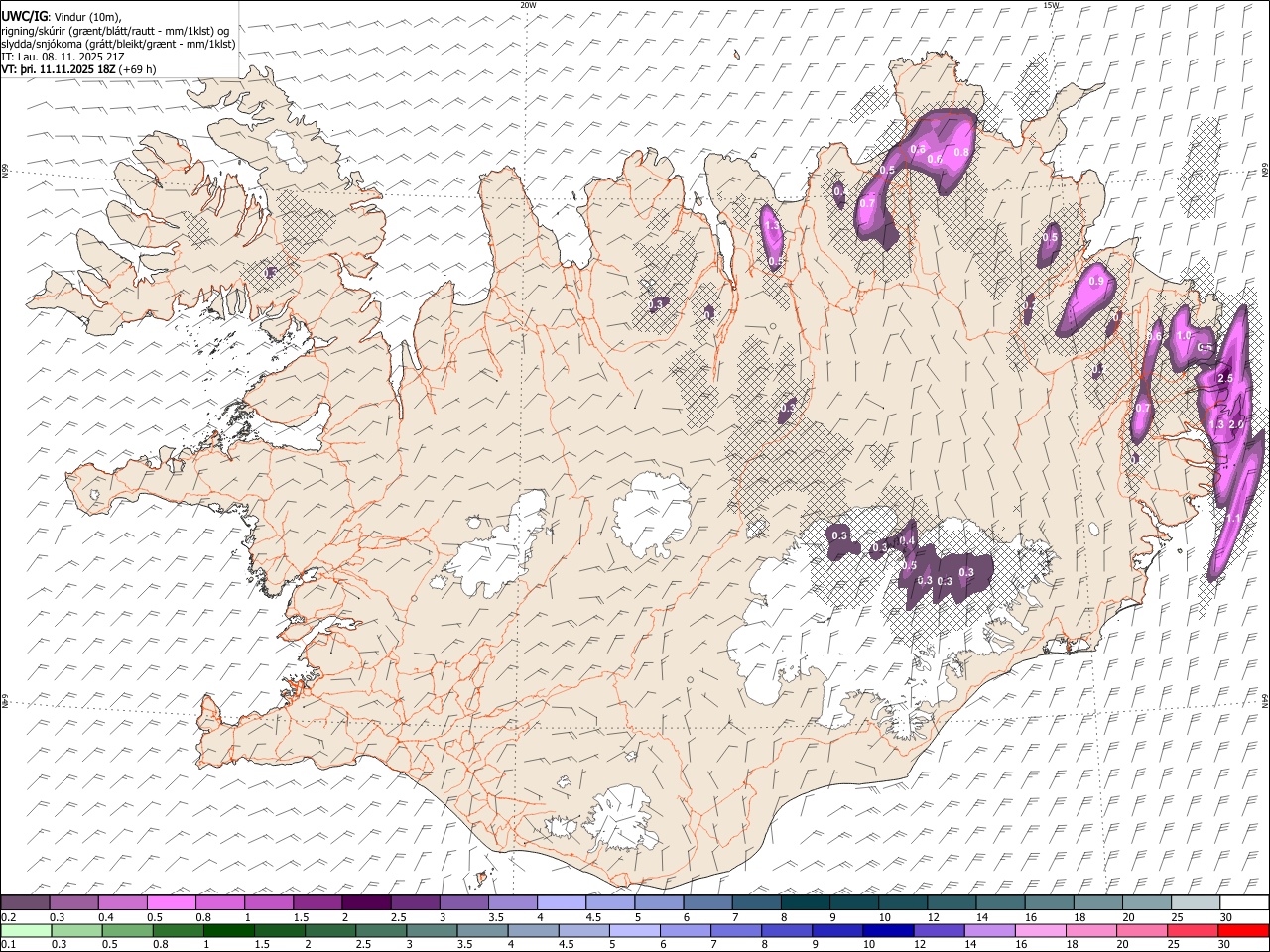
Task: Click the 1.1 value label off the southeast coast
Action: tap(1233, 519)
